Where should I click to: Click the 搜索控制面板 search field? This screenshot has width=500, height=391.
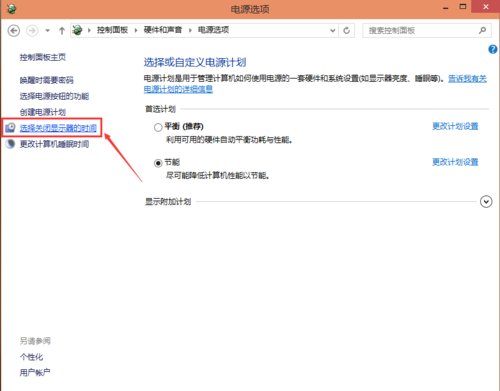[427, 31]
